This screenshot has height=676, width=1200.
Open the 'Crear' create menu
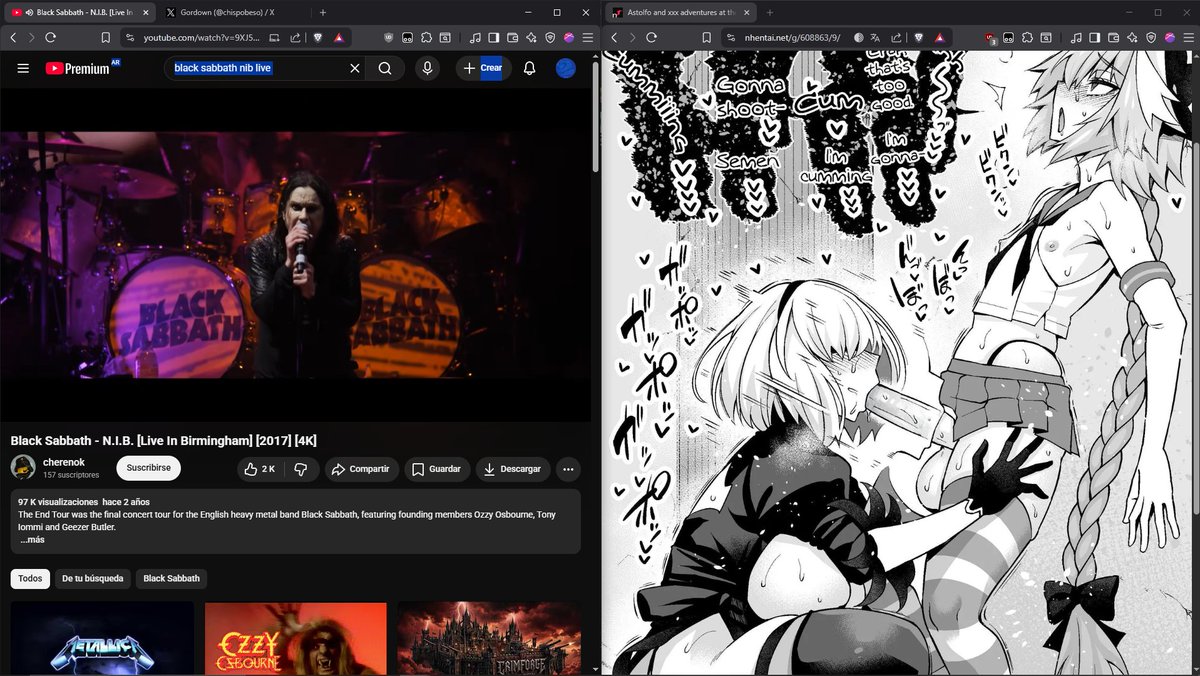pos(483,68)
